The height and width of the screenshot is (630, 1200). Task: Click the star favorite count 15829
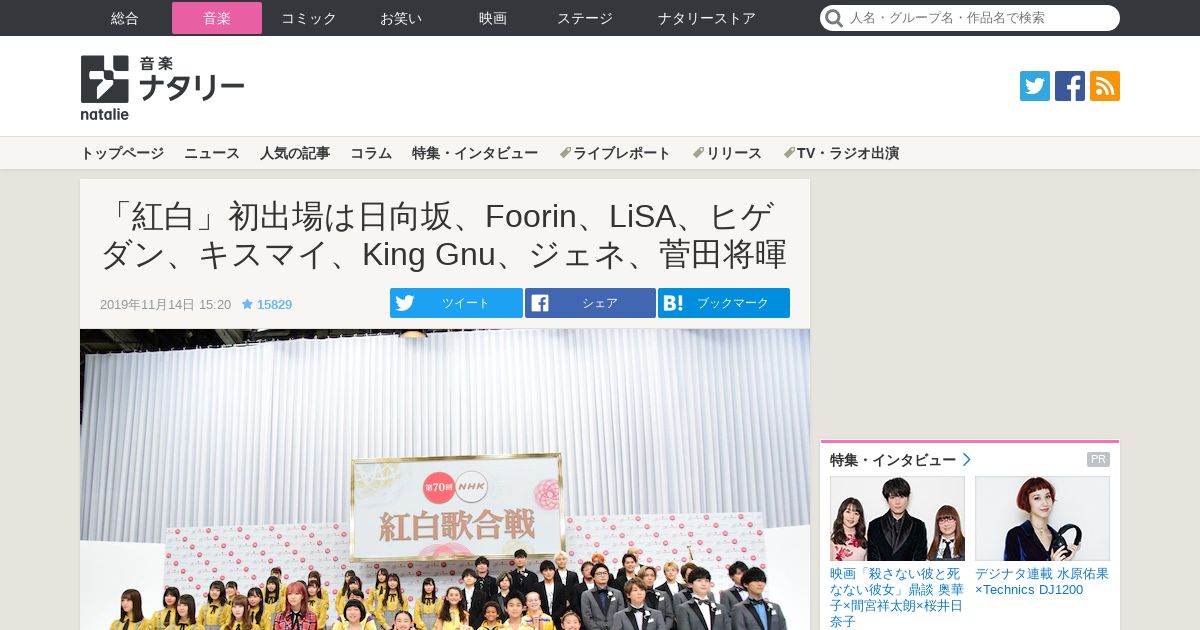267,304
